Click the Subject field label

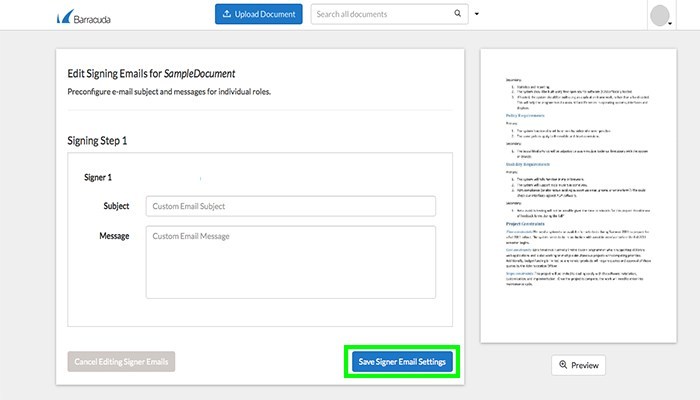(117, 206)
